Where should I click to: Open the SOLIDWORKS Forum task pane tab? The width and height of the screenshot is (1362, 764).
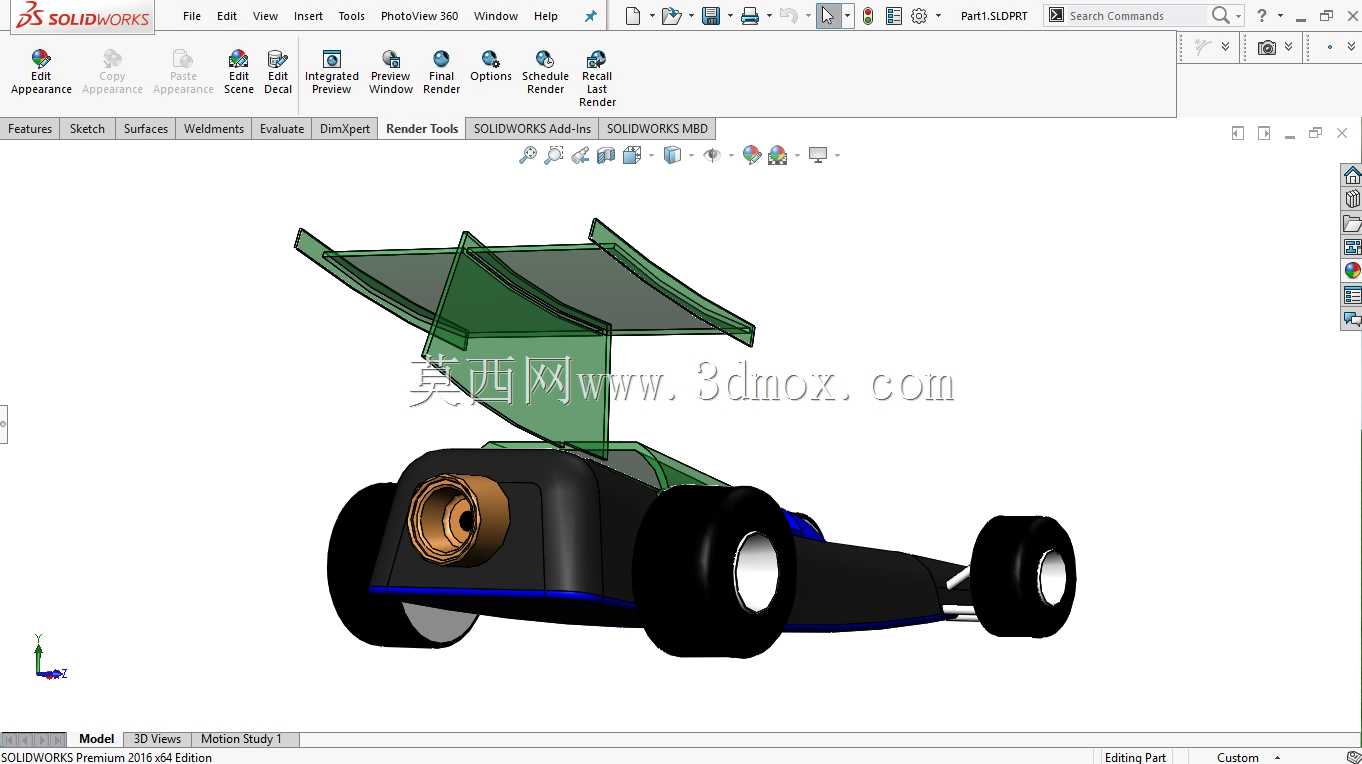pyautogui.click(x=1352, y=319)
